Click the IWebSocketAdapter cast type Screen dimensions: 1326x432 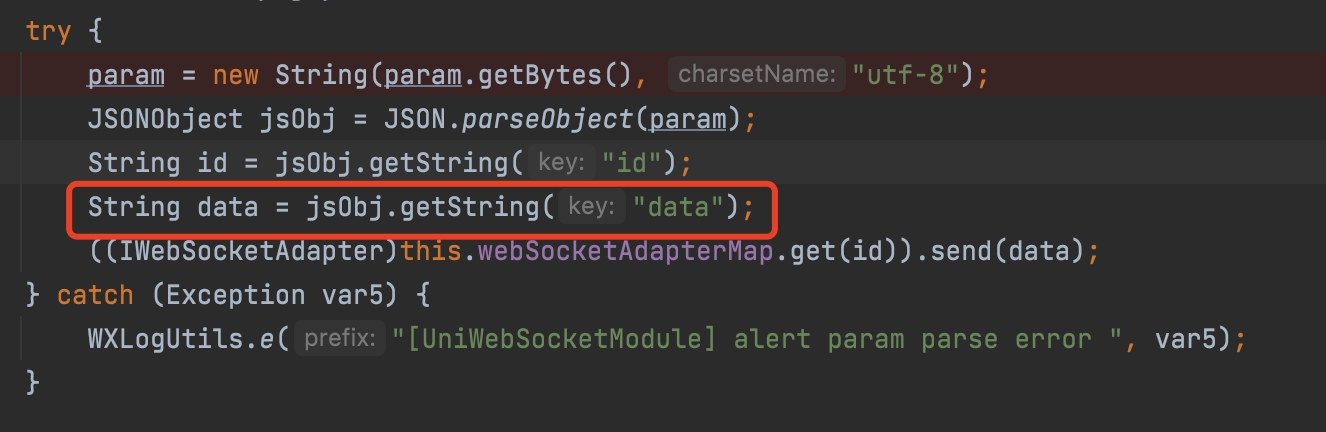(x=251, y=251)
